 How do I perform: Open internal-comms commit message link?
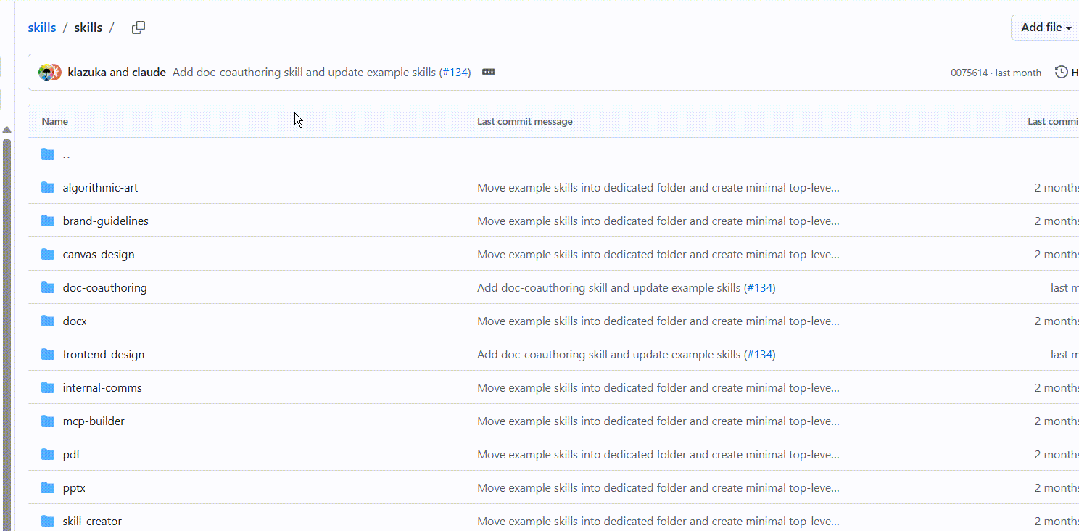tap(658, 388)
